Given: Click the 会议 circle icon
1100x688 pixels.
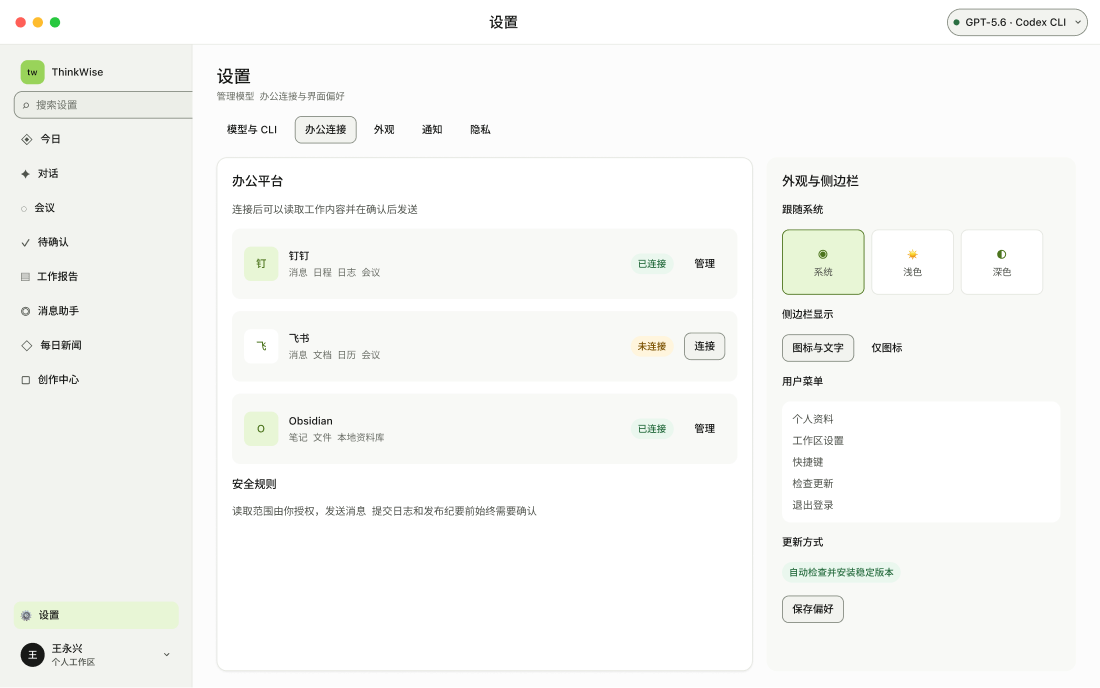Looking at the screenshot, I should click(x=24, y=209).
